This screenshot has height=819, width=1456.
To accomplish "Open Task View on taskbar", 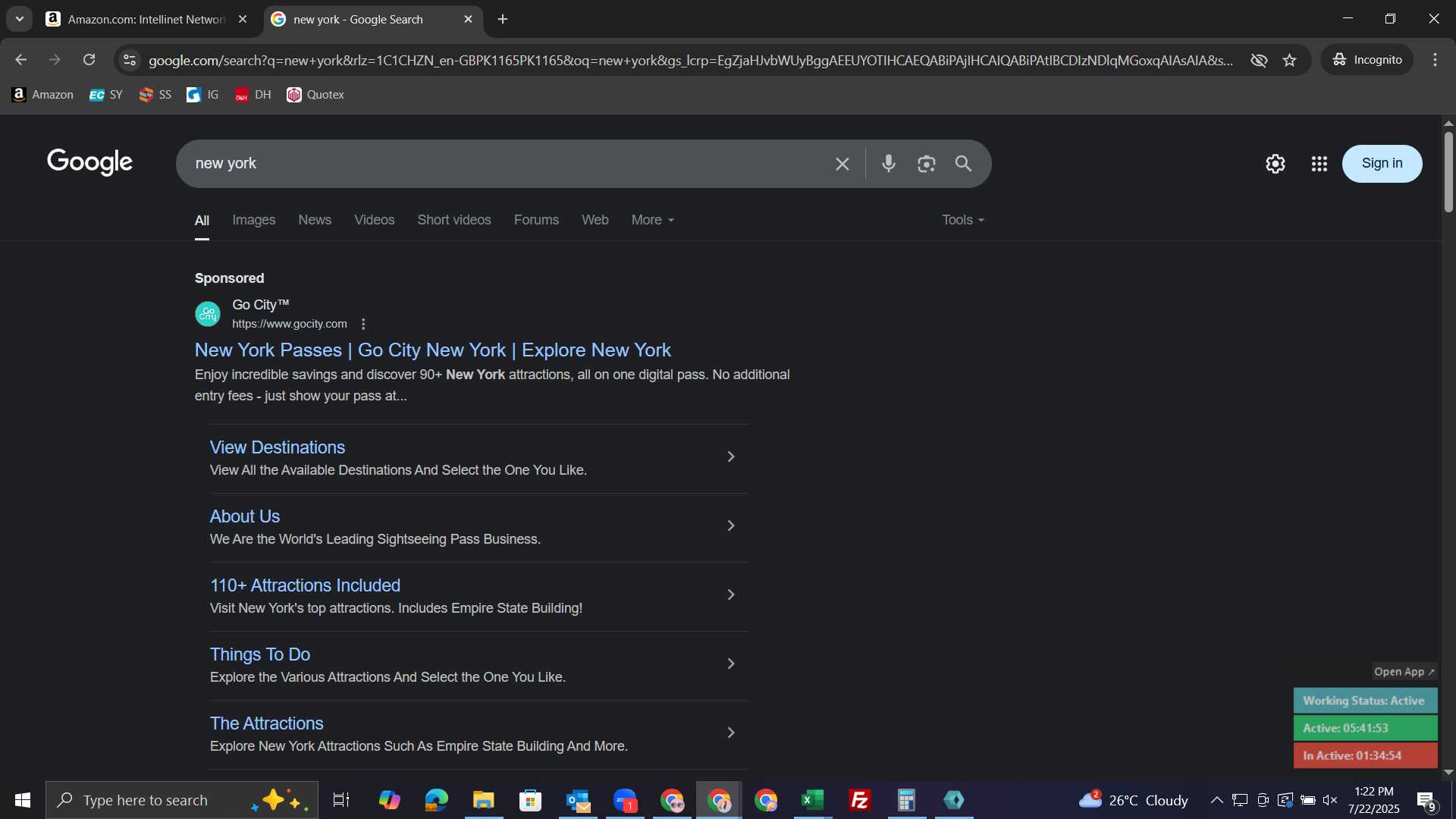I will [x=341, y=800].
